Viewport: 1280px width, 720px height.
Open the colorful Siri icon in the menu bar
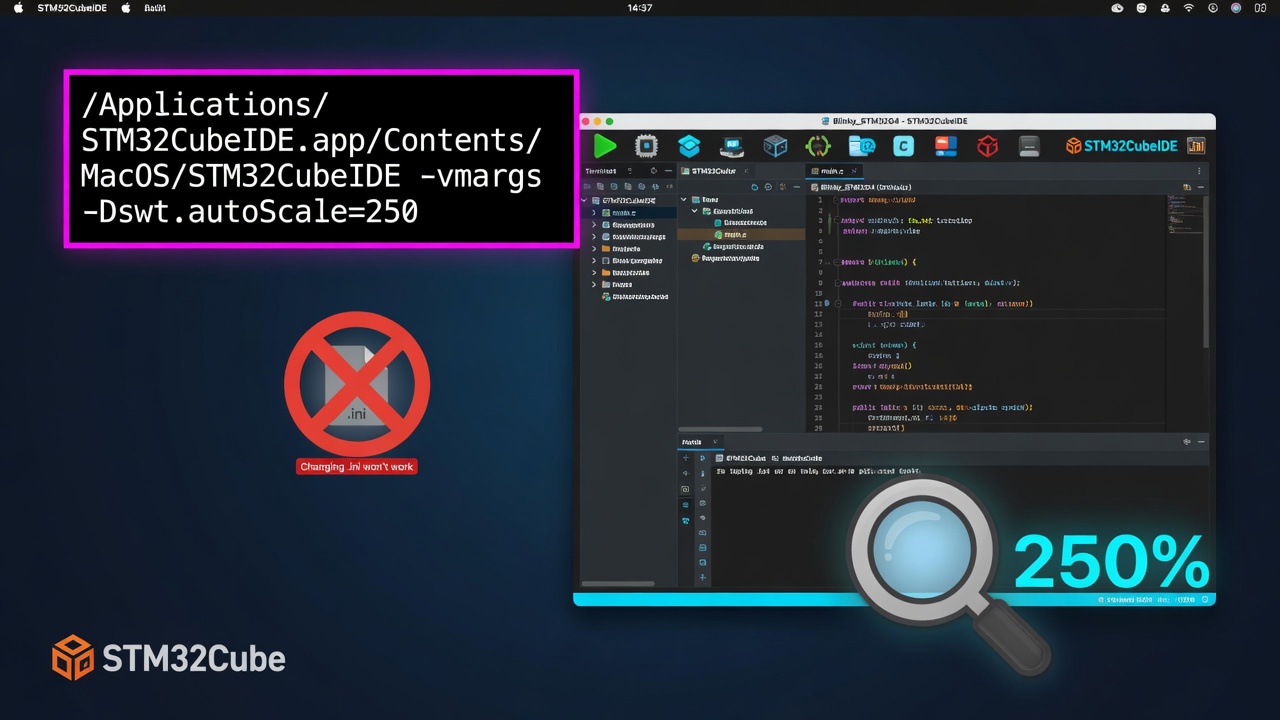[1235, 8]
